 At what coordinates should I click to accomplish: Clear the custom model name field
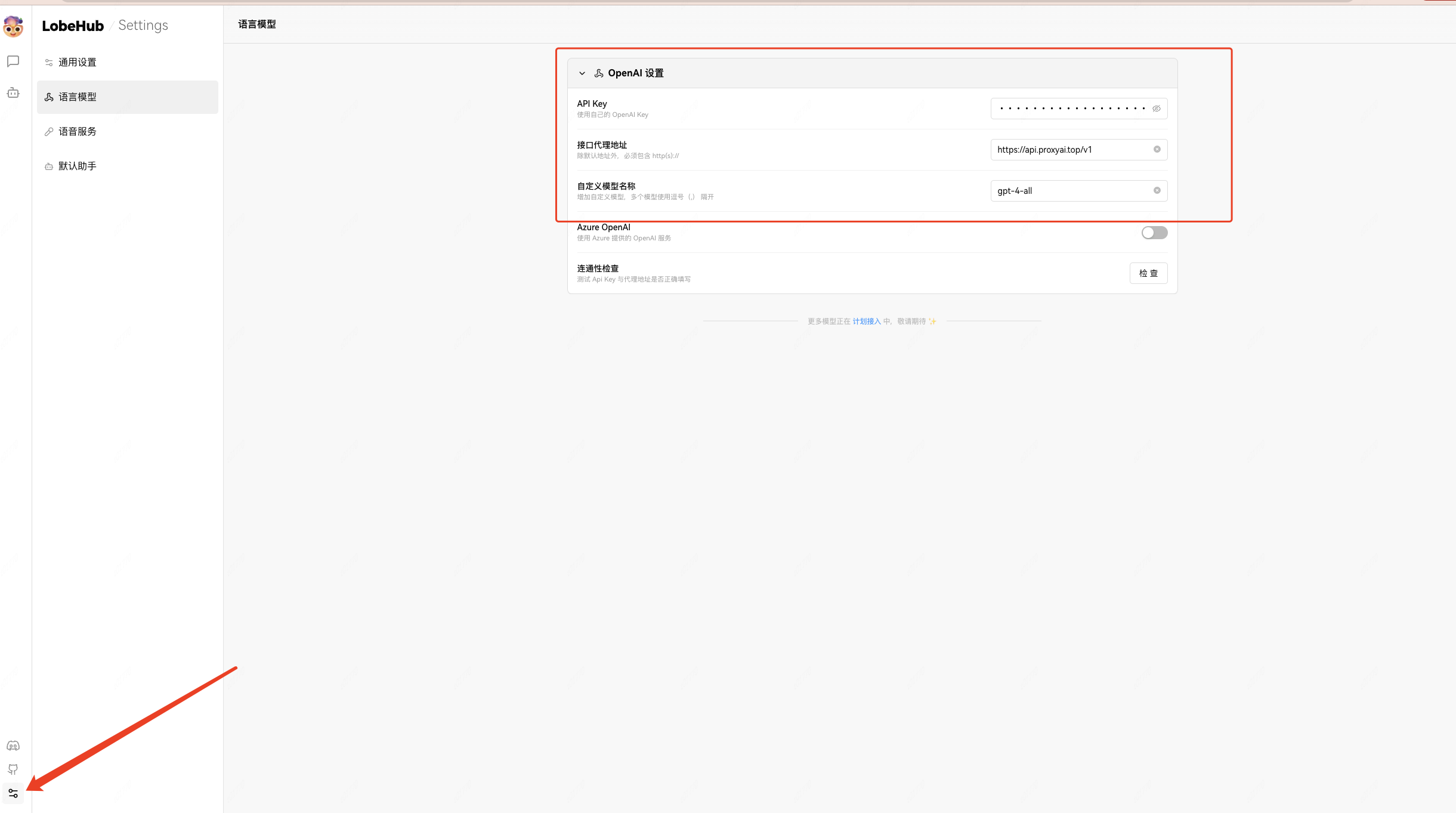[1157, 190]
